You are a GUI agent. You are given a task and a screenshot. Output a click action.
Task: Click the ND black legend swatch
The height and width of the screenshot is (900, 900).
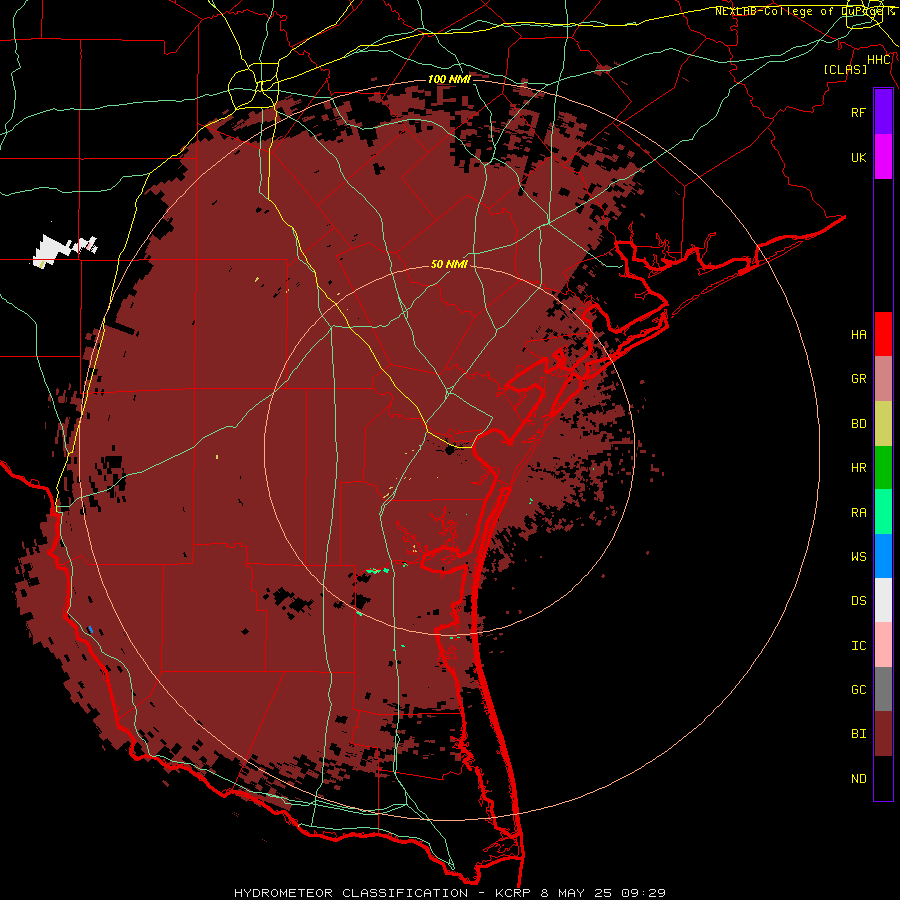click(x=883, y=778)
